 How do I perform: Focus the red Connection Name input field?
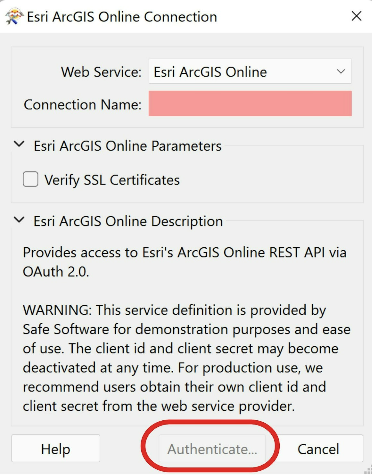point(250,104)
